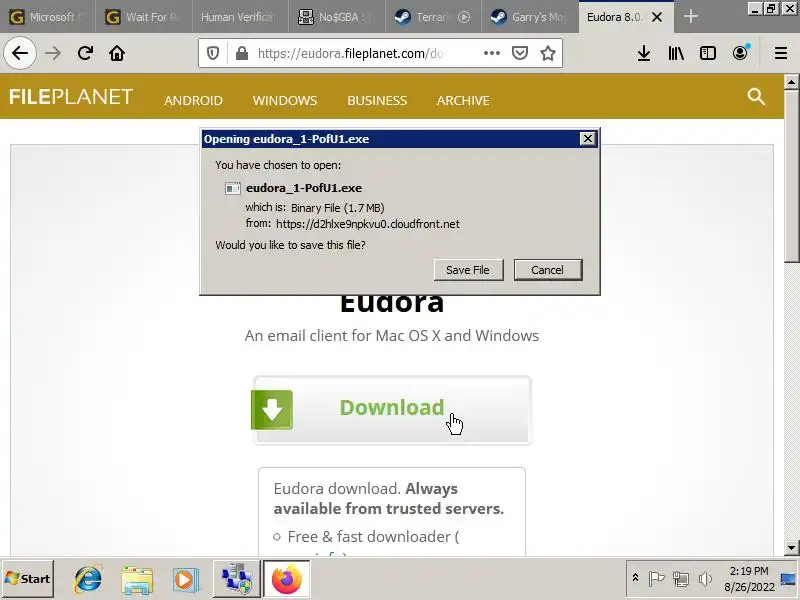Bookmark this page with star
Viewport: 800px width, 600px height.
coord(548,53)
